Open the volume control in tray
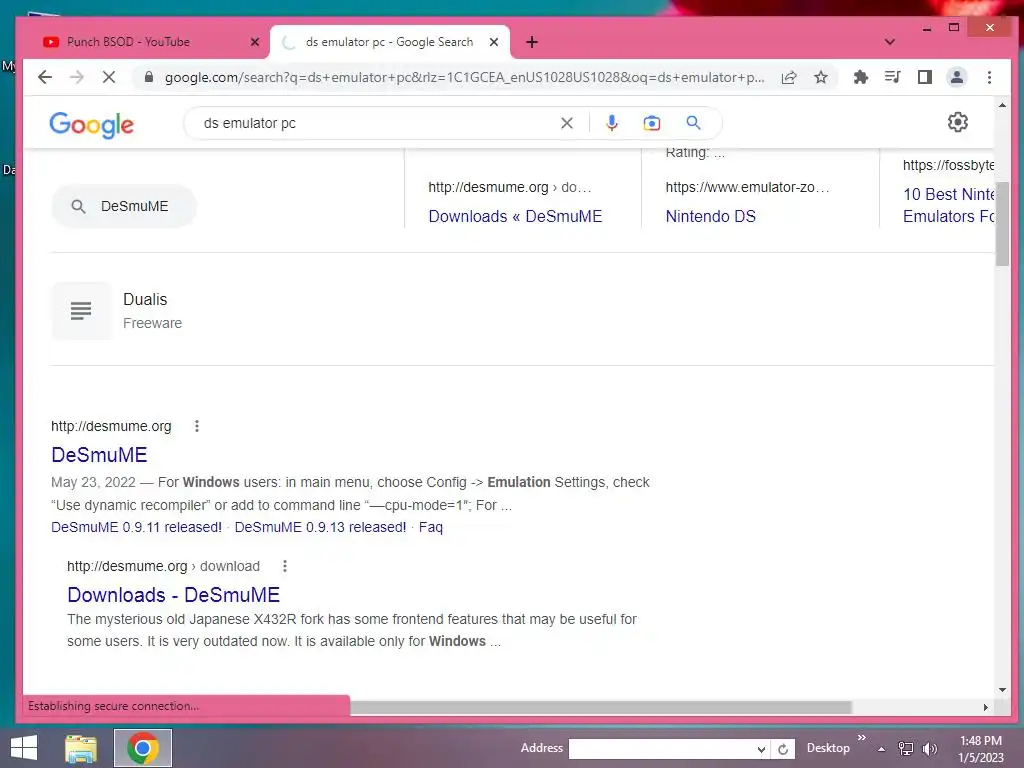 tap(929, 748)
